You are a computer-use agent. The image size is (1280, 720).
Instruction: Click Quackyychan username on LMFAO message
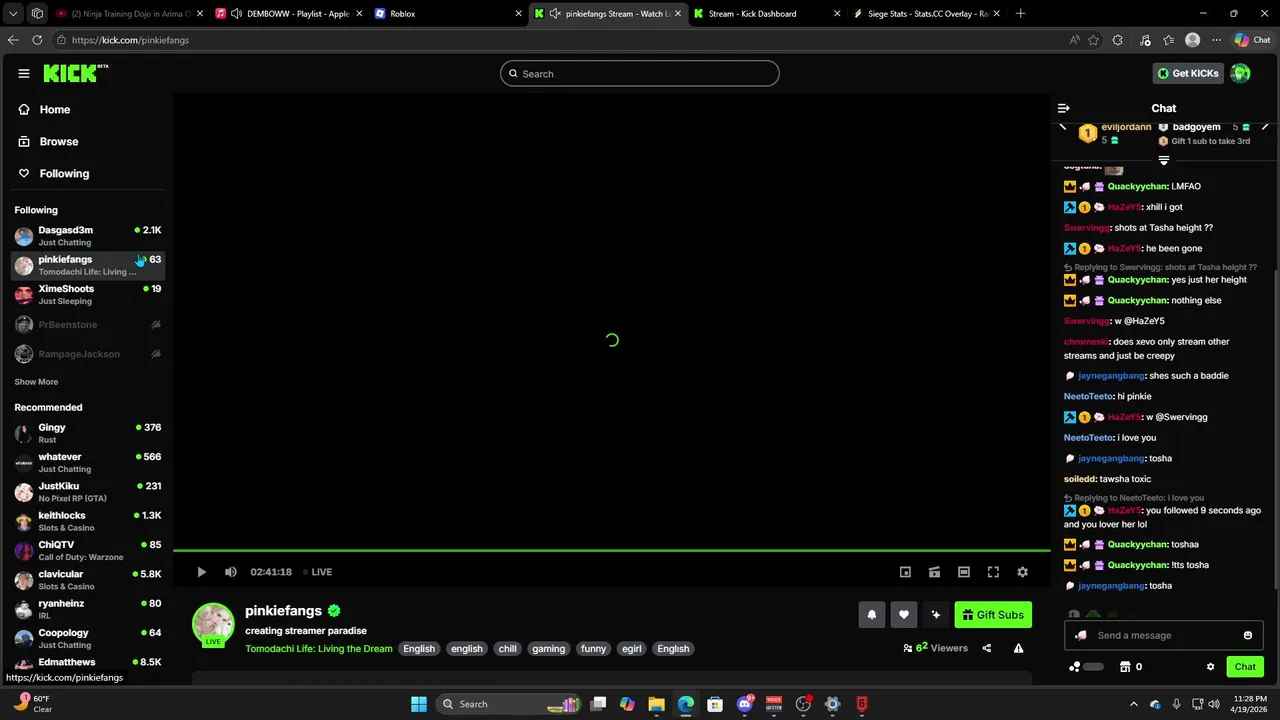pyautogui.click(x=1137, y=187)
